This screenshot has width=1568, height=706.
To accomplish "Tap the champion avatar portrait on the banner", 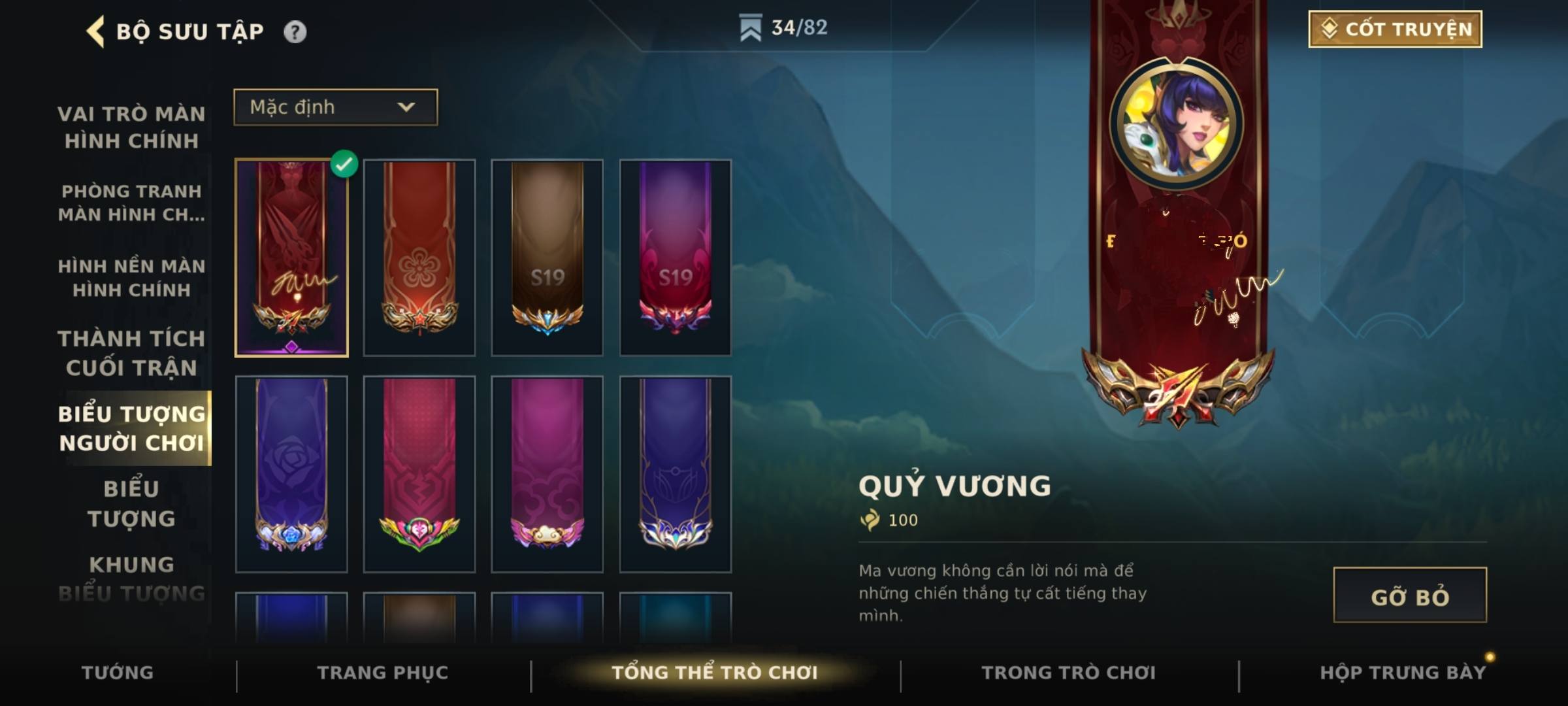I will 1177,124.
